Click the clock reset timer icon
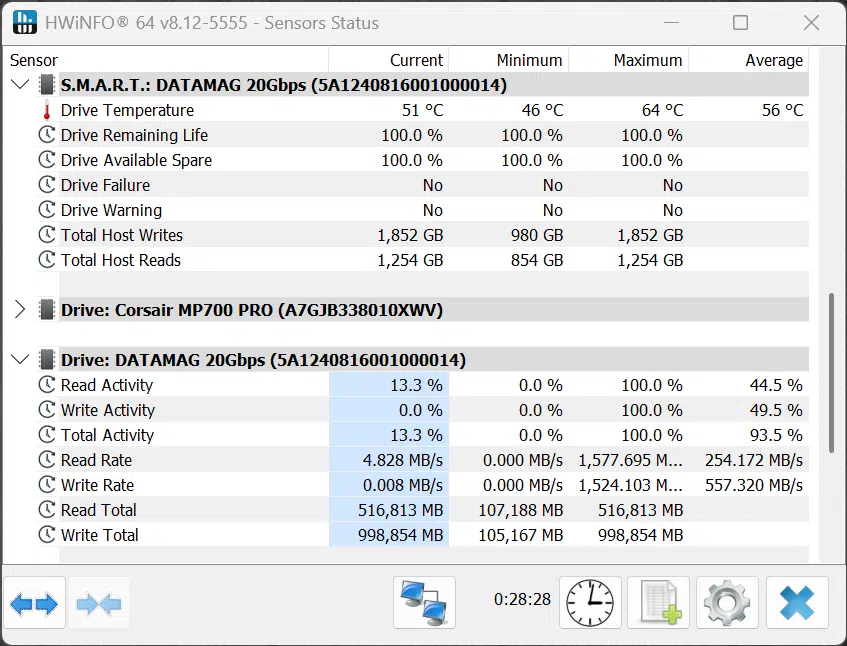Image resolution: width=847 pixels, height=646 pixels. 590,603
